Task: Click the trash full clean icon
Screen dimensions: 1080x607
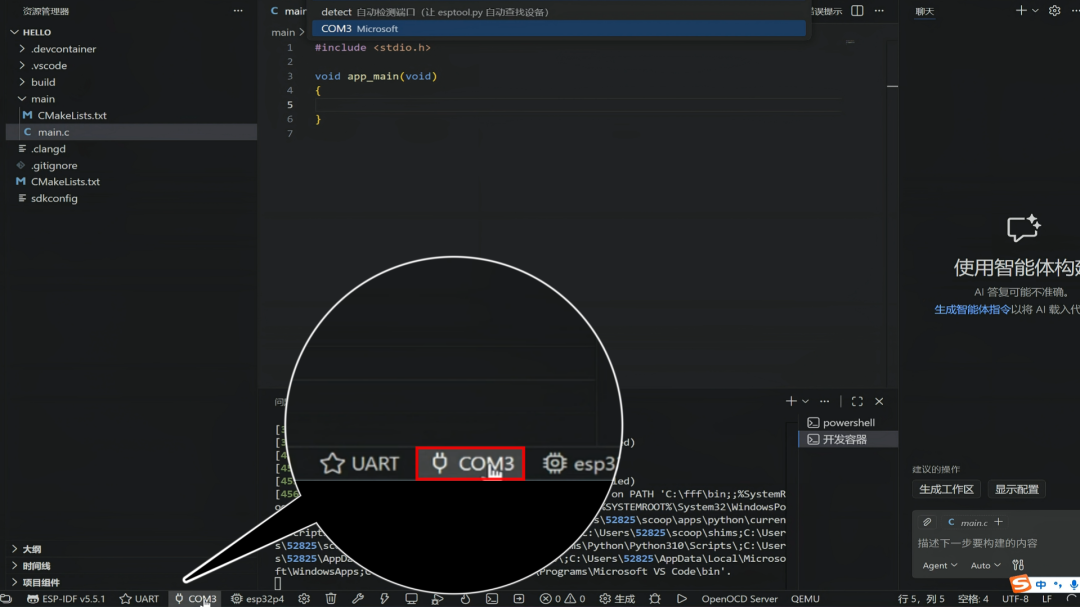Action: [x=331, y=599]
